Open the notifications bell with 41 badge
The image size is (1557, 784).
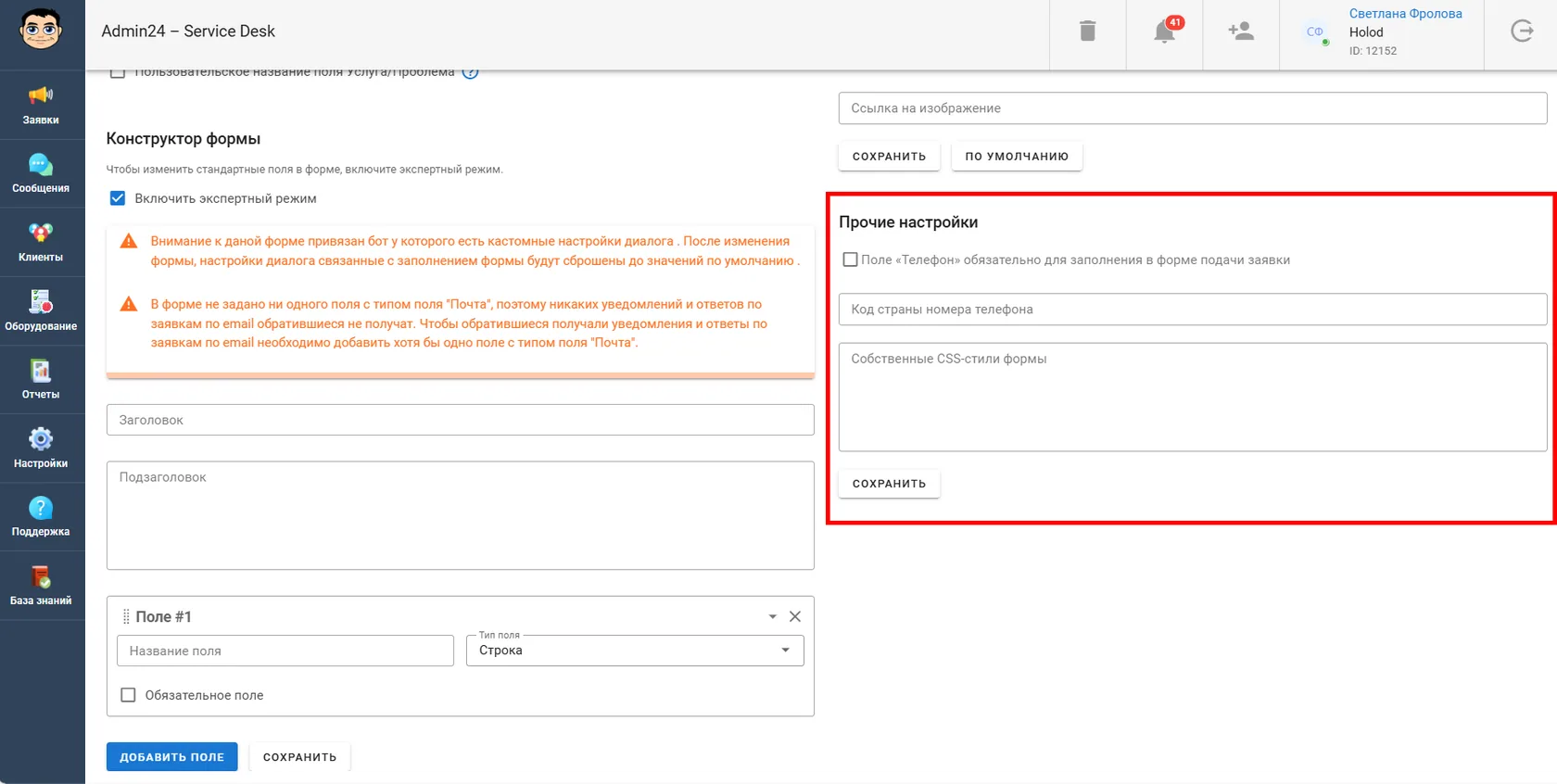click(x=1165, y=31)
